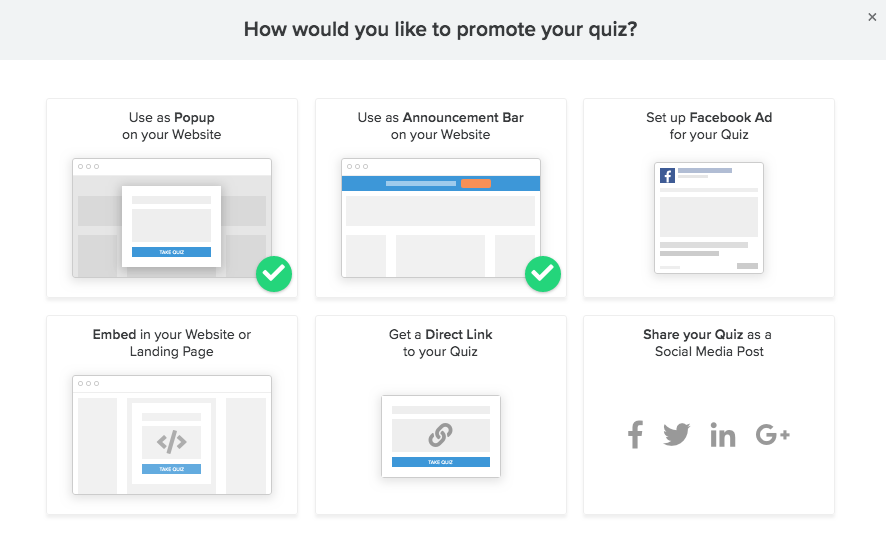Click the popup preview thumbnail

tap(172, 217)
